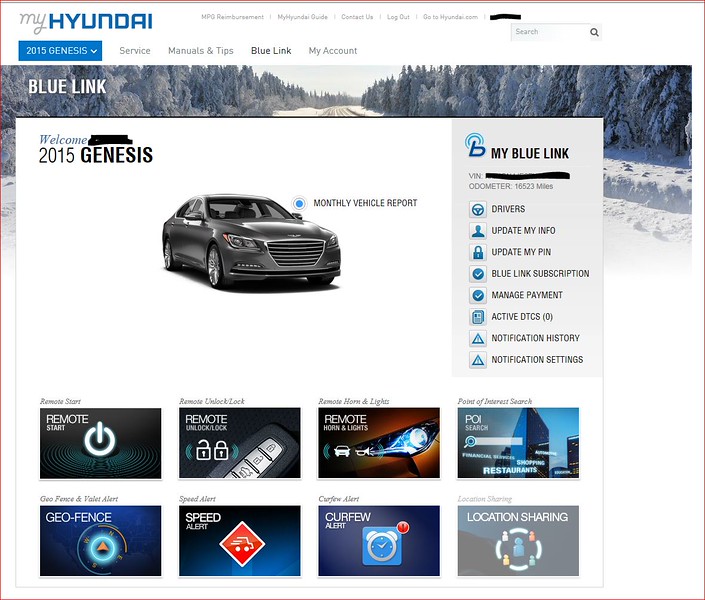The image size is (705, 600).
Task: Open the Service menu
Action: coord(135,51)
